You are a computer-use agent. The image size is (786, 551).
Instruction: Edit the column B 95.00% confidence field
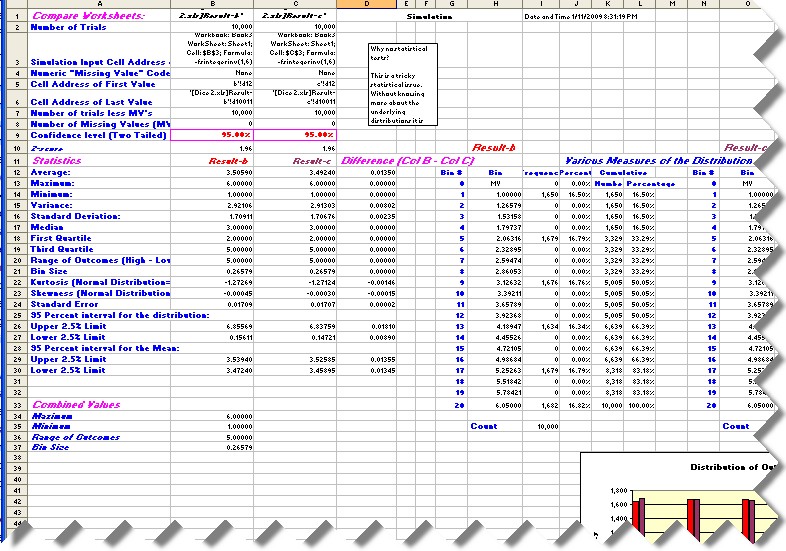click(x=212, y=135)
